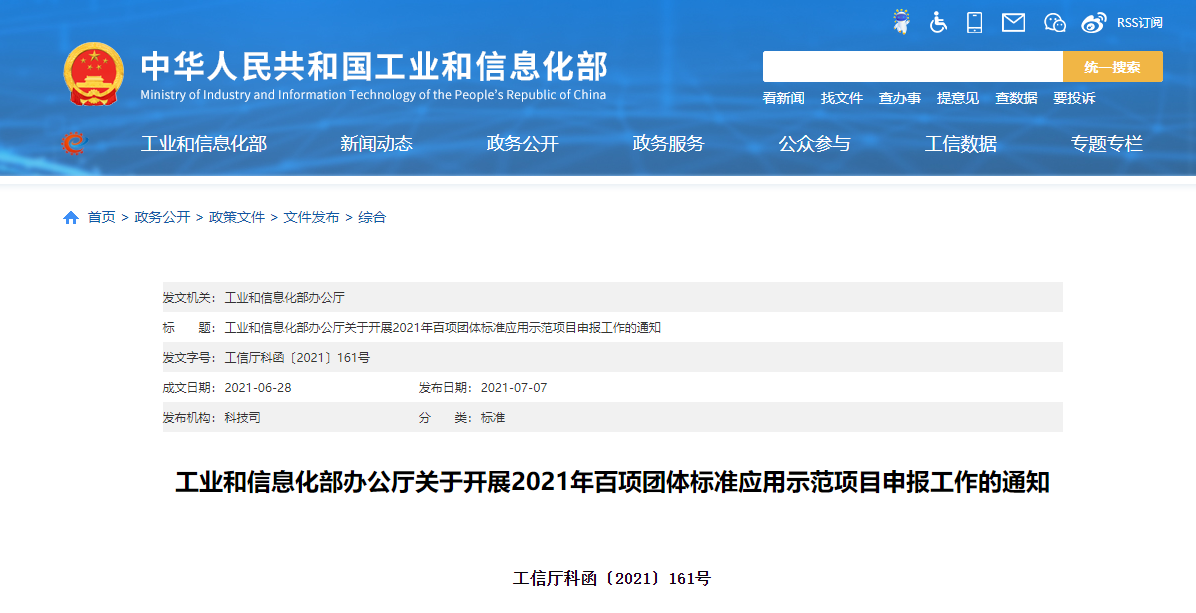
Task: Click the blue home icon in breadcrumb
Action: pos(71,218)
